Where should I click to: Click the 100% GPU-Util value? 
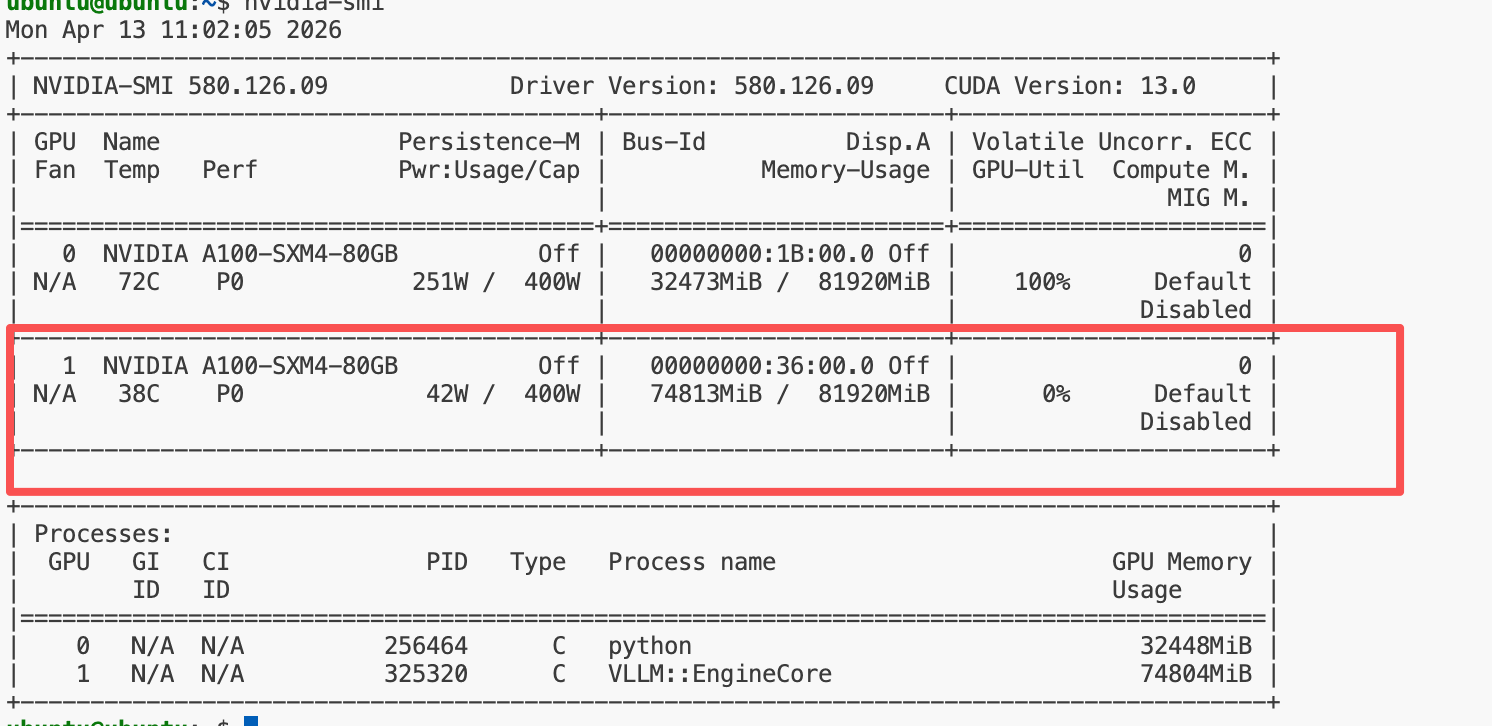pyautogui.click(x=1042, y=282)
